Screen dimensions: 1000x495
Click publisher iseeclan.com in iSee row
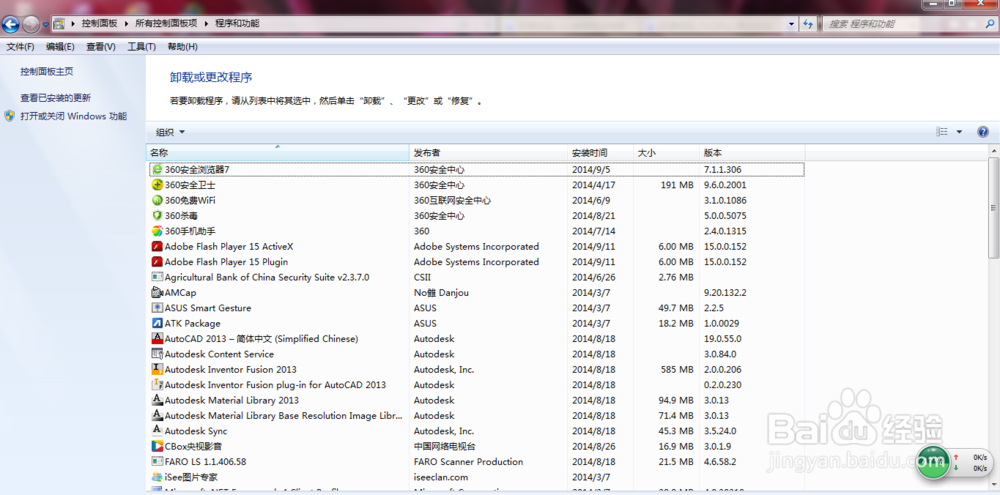(x=441, y=477)
